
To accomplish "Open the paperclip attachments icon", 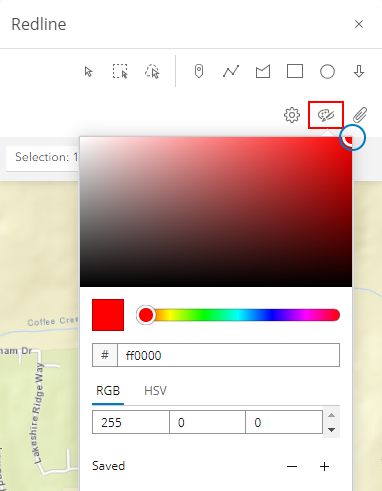I will coord(360,115).
